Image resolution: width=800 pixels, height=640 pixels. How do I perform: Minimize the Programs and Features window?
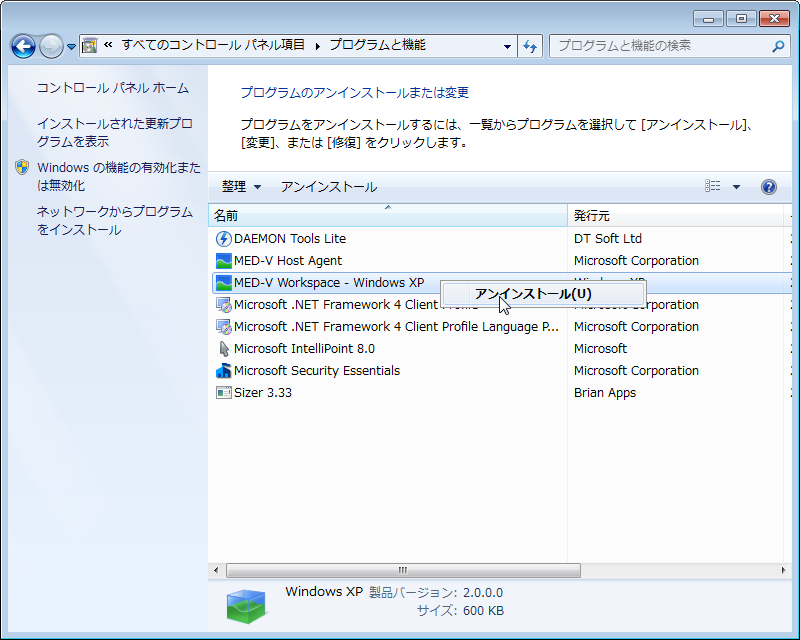(708, 19)
